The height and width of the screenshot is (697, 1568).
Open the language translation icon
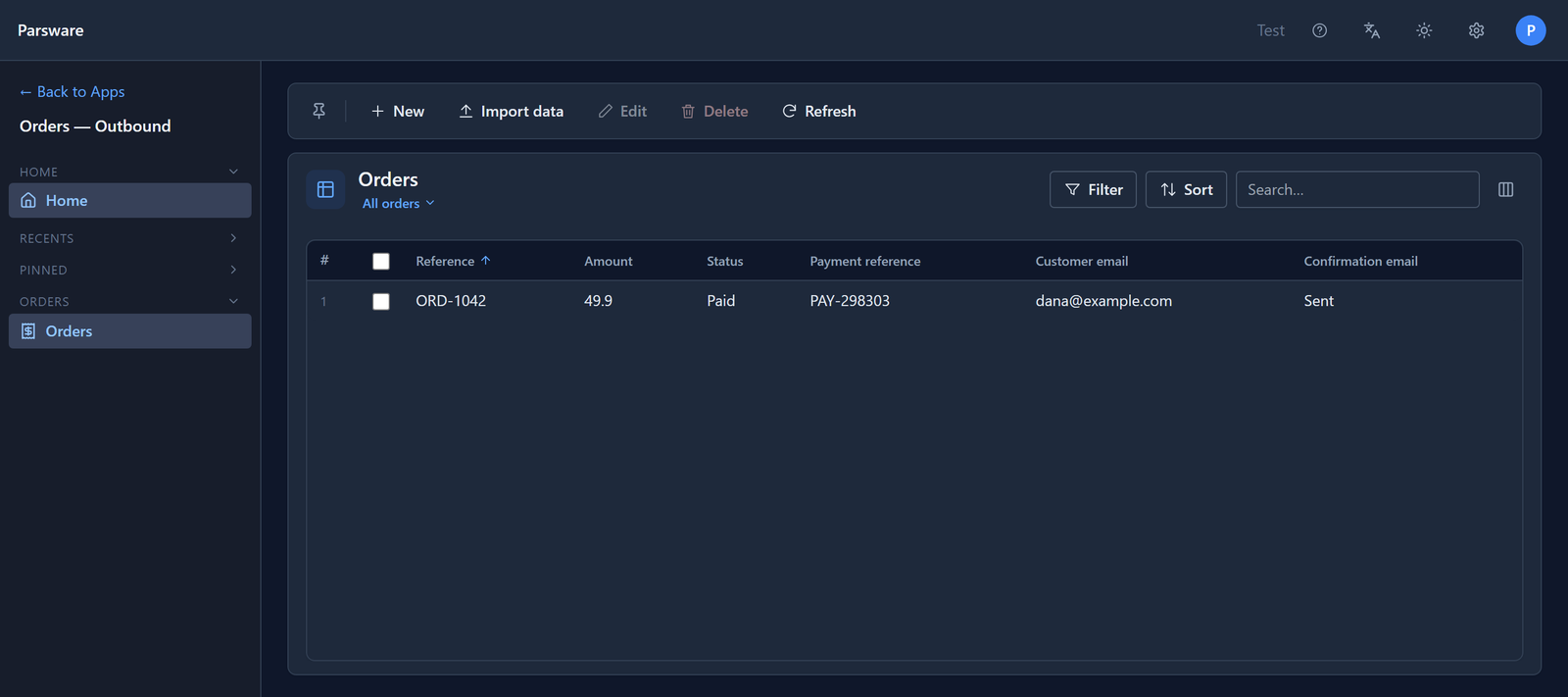(1372, 30)
